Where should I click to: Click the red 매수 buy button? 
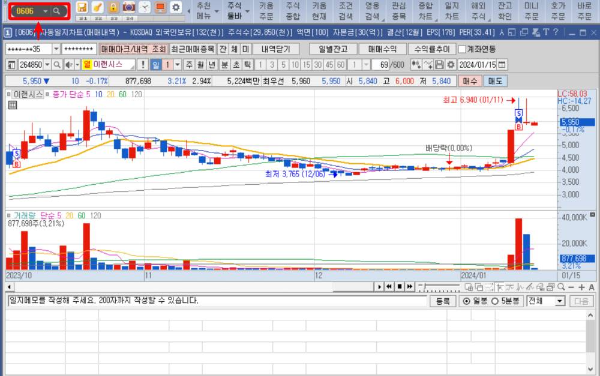pyautogui.click(x=470, y=81)
